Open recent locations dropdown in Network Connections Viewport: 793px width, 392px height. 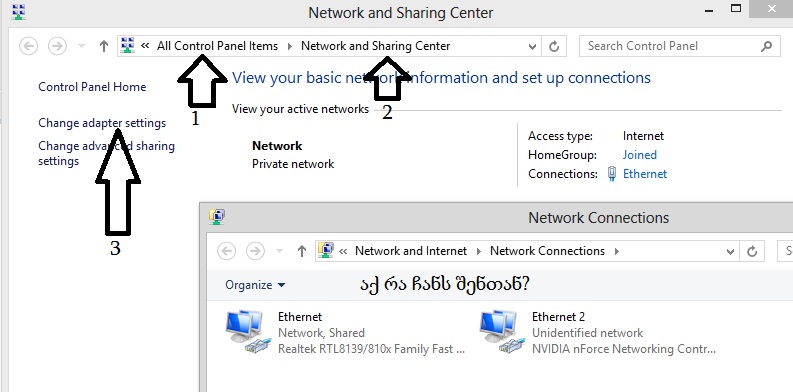(x=279, y=251)
